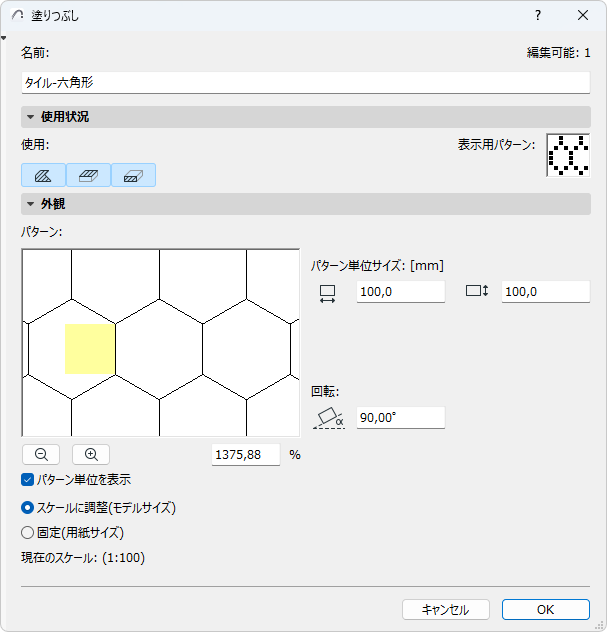Click the Archicad icon in title bar
This screenshot has width=607, height=632.
pyautogui.click(x=18, y=15)
